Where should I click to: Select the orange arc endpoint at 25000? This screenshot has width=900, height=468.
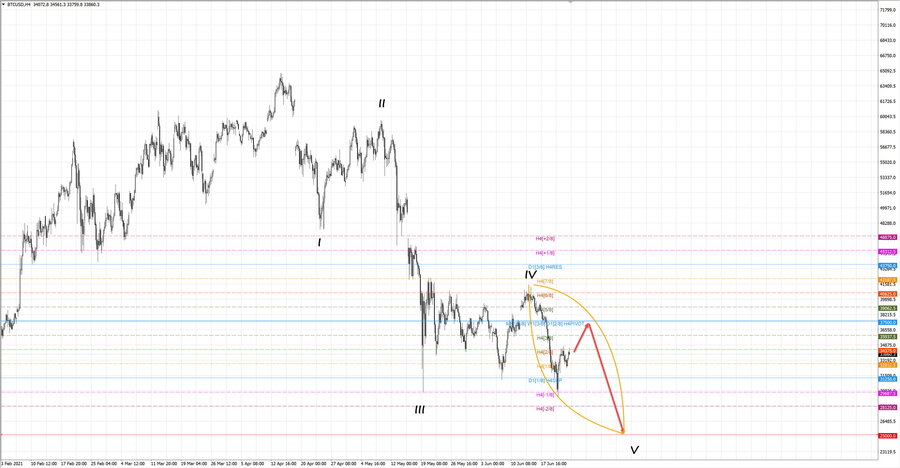point(623,432)
